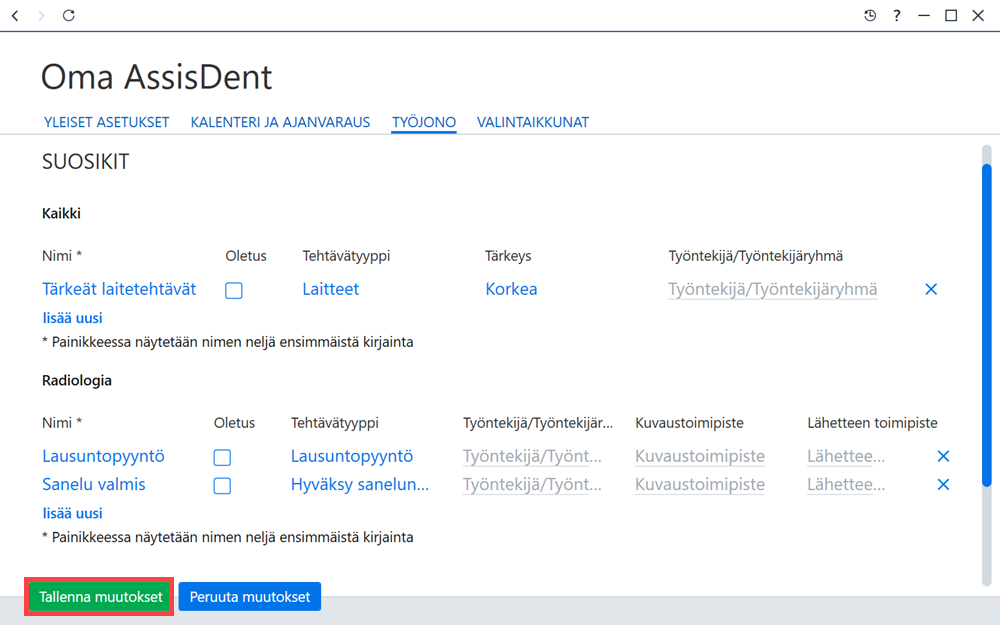
Task: Close the Oma AssisDent window
Action: 978,15
